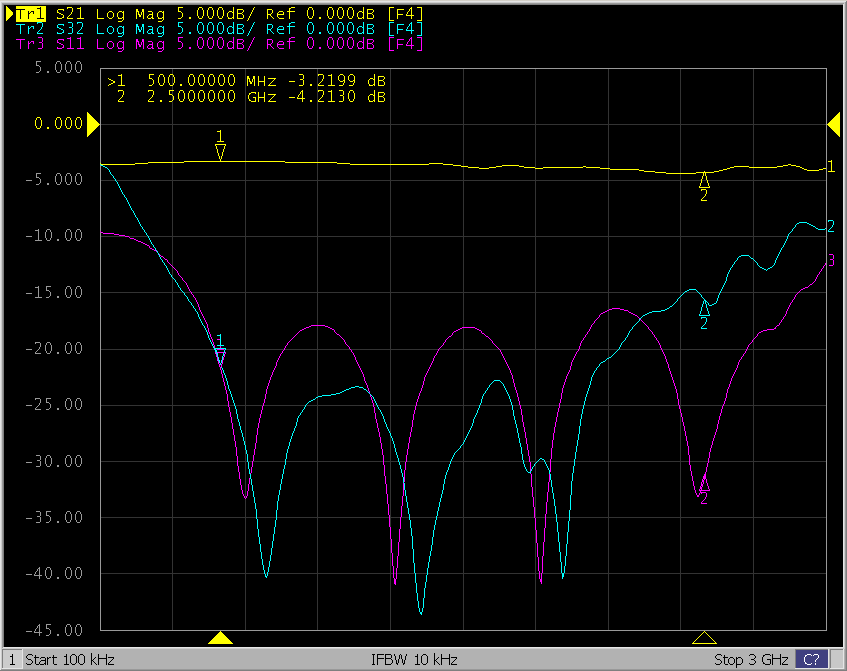Select yellow marker 2 on the S21 trace
Viewport: 847px width, 671px height.
point(704,180)
